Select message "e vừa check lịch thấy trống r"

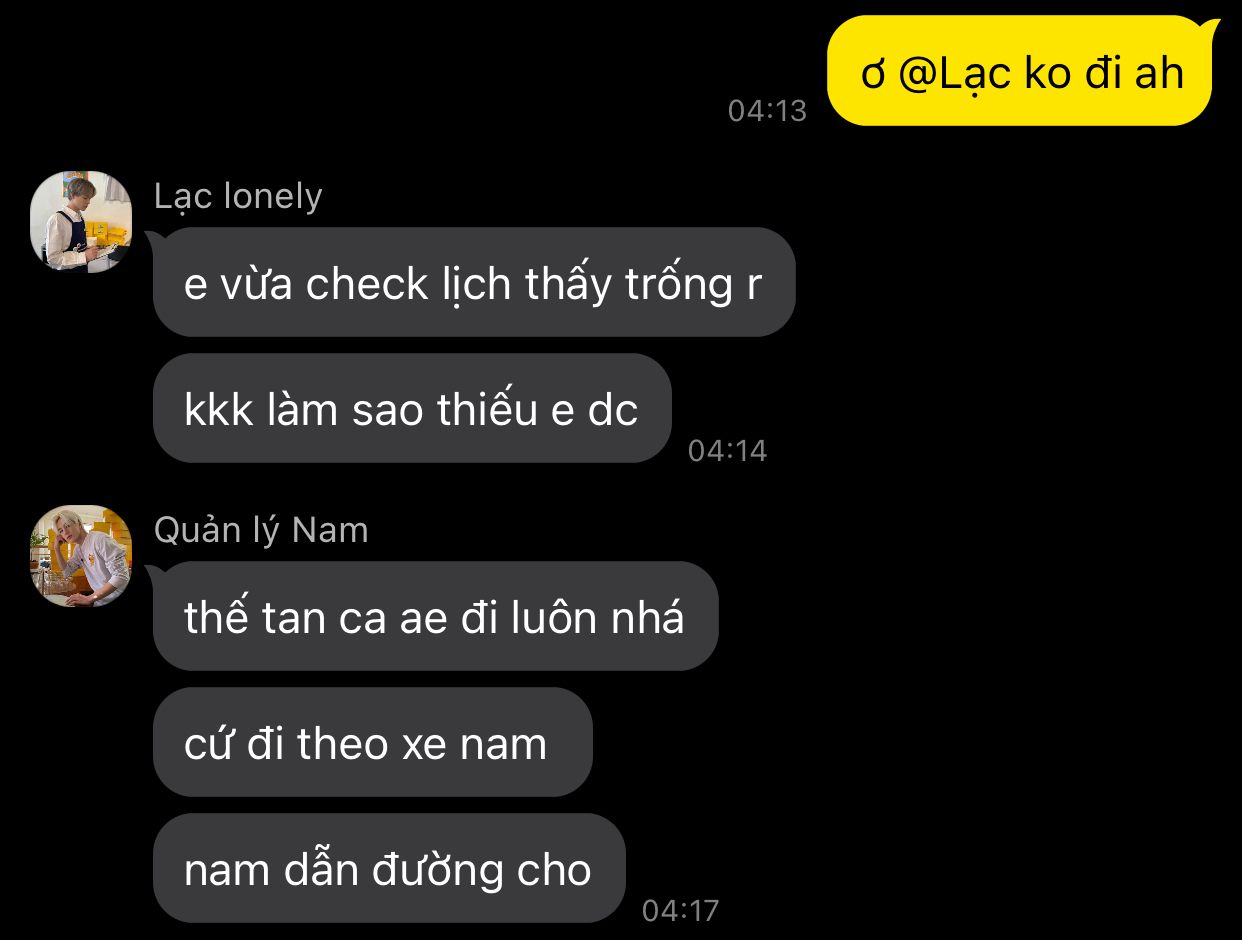click(474, 282)
